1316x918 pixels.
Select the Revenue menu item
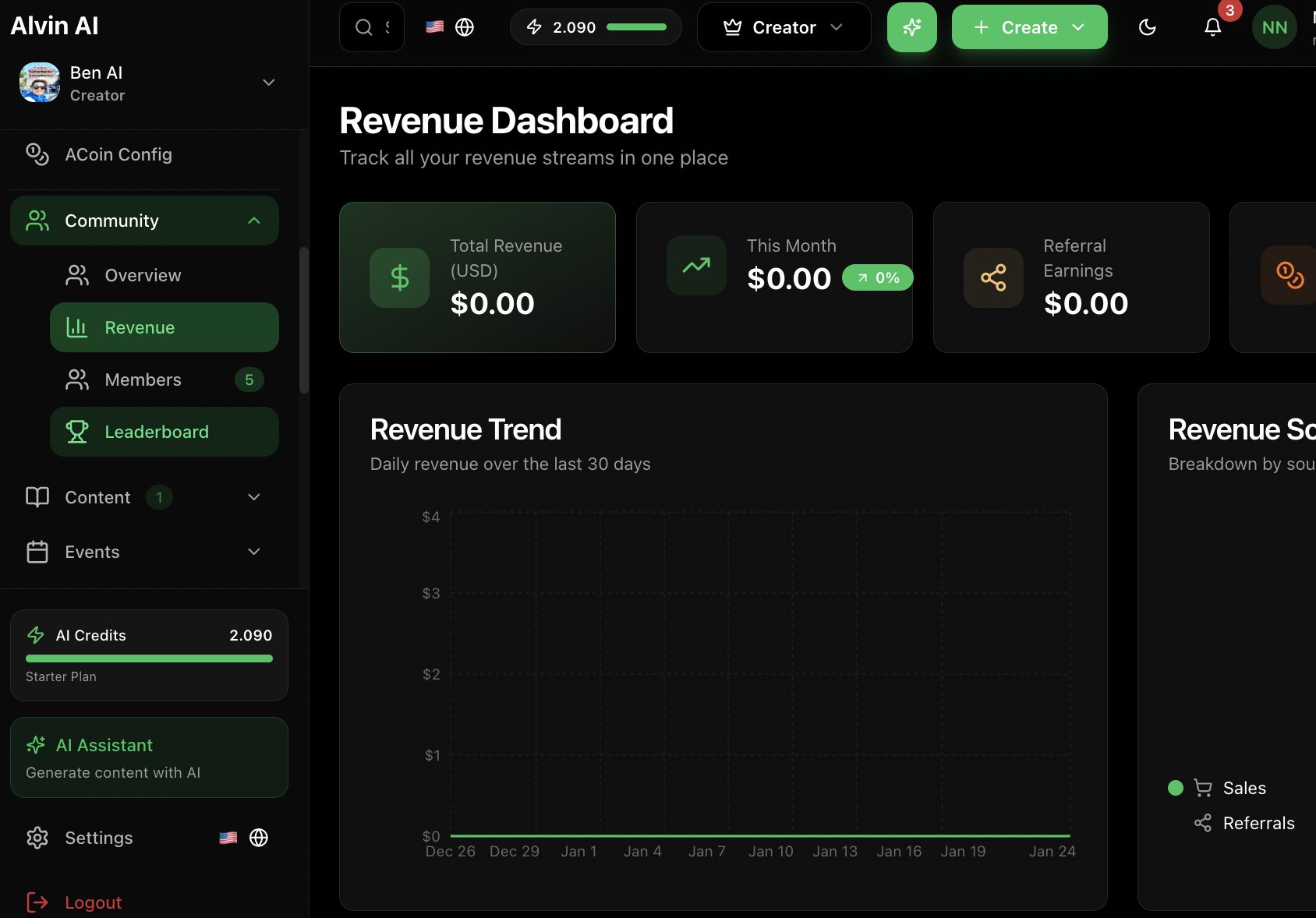click(x=164, y=327)
